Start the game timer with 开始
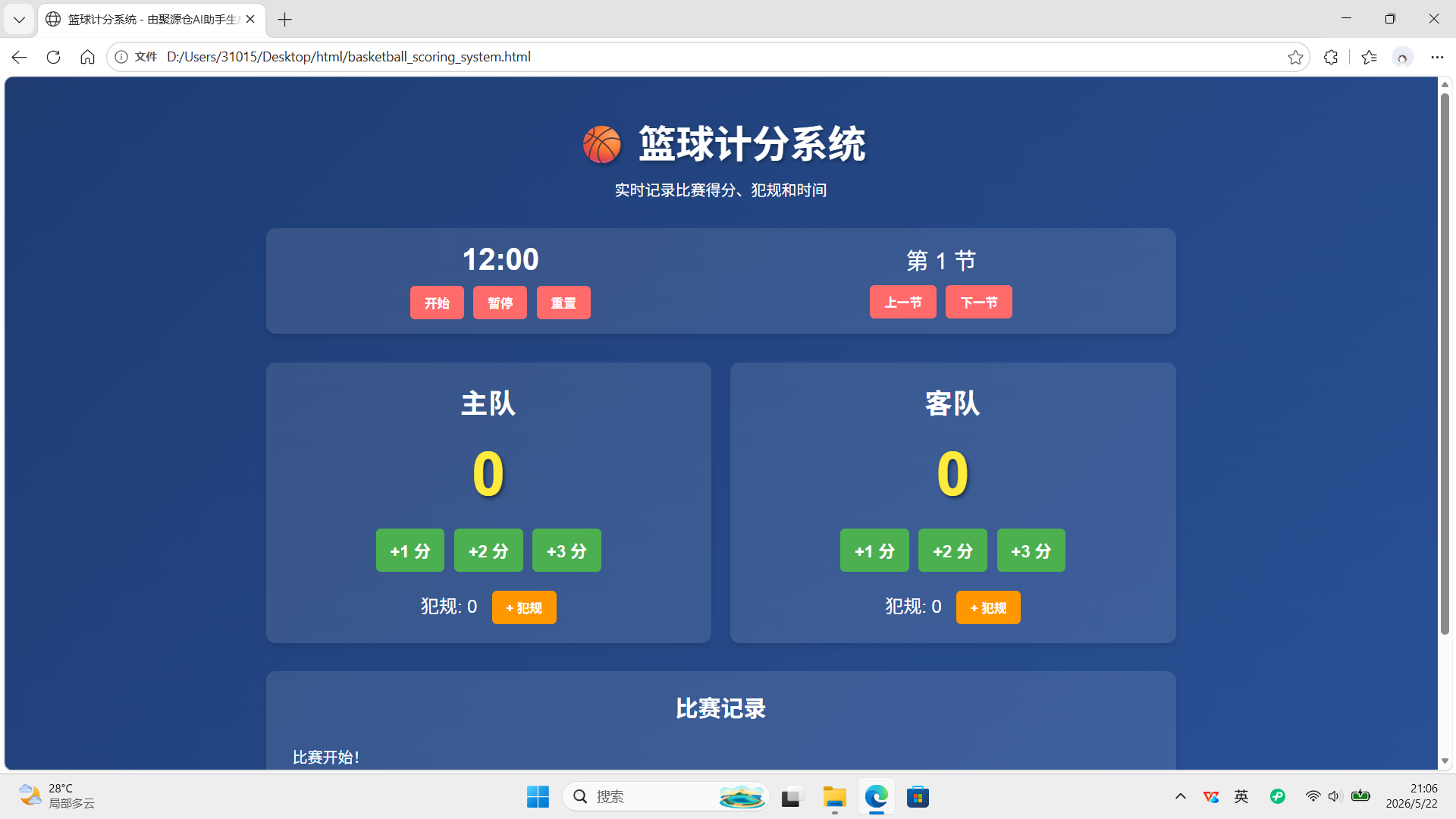Viewport: 1456px width, 819px height. pyautogui.click(x=437, y=303)
